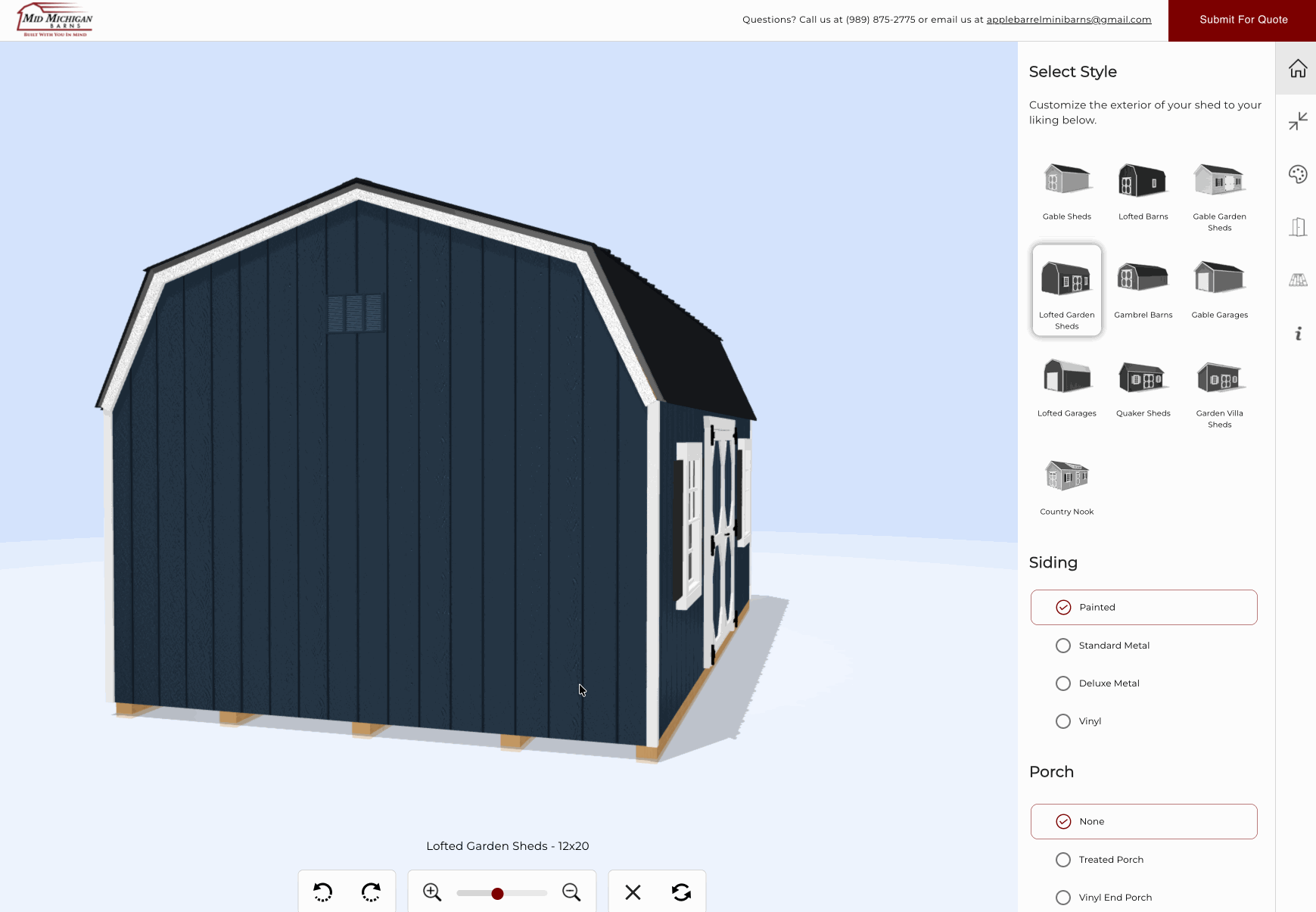Select Standard Metal siding option

pyautogui.click(x=1063, y=646)
